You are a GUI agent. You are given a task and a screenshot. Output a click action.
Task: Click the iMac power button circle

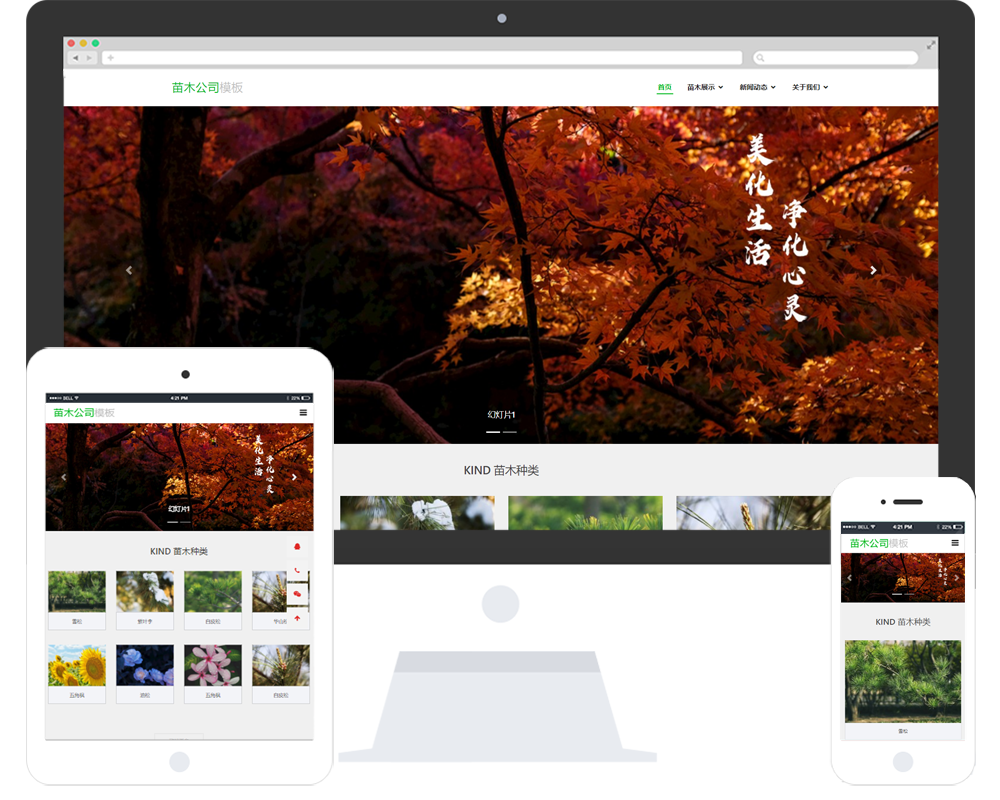click(x=501, y=604)
